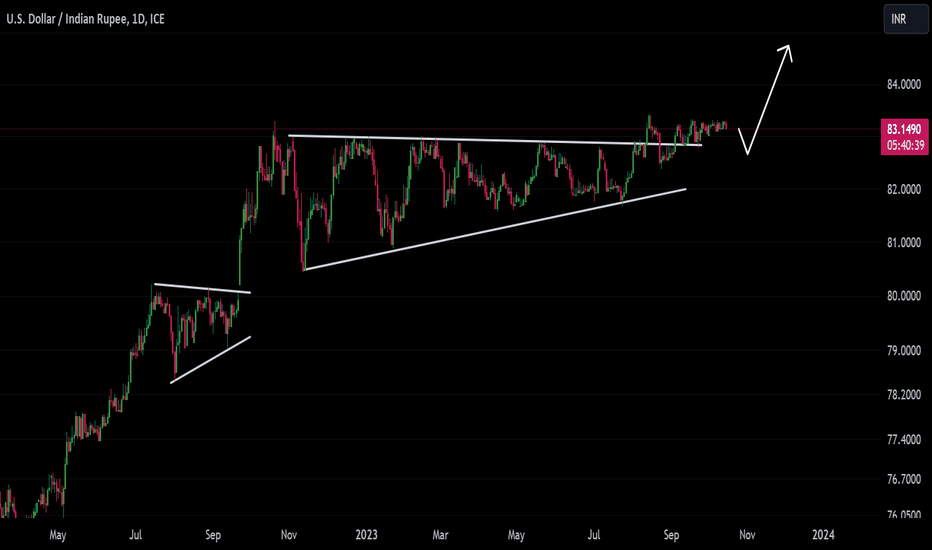932x550 pixels.
Task: Click the Sep label after 2023
Action: [x=671, y=535]
